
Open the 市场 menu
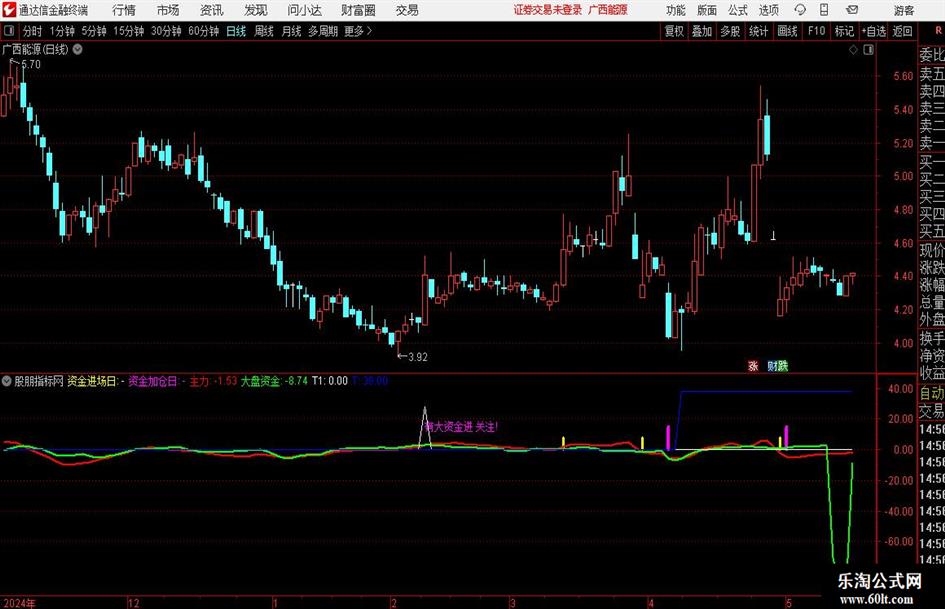click(x=168, y=10)
